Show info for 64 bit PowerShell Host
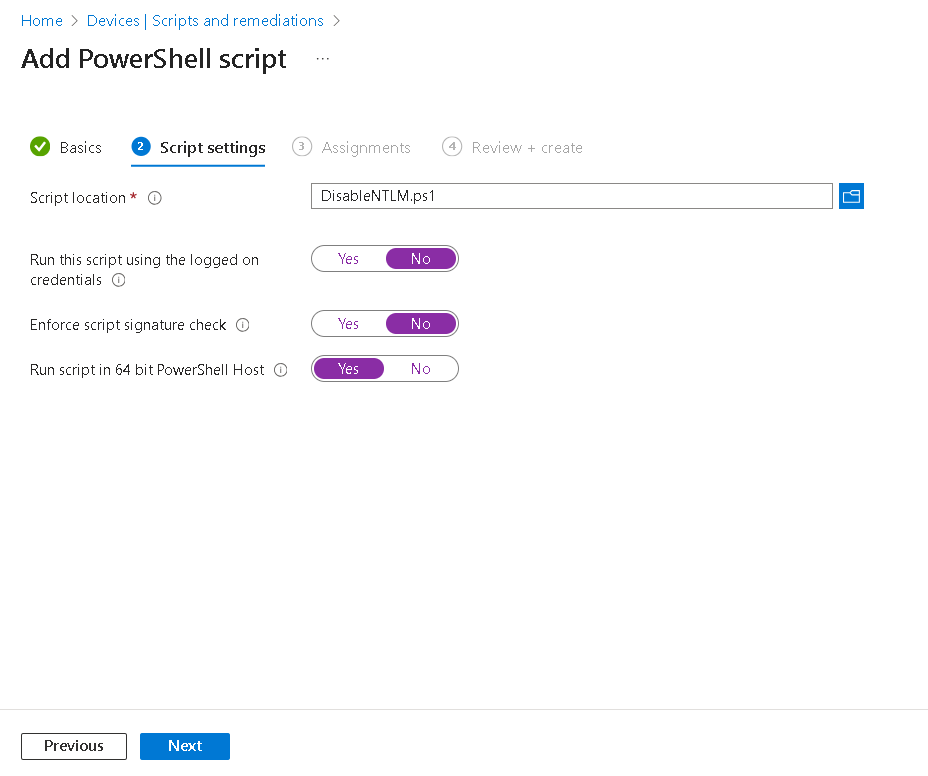The width and height of the screenshot is (928, 776). (281, 370)
